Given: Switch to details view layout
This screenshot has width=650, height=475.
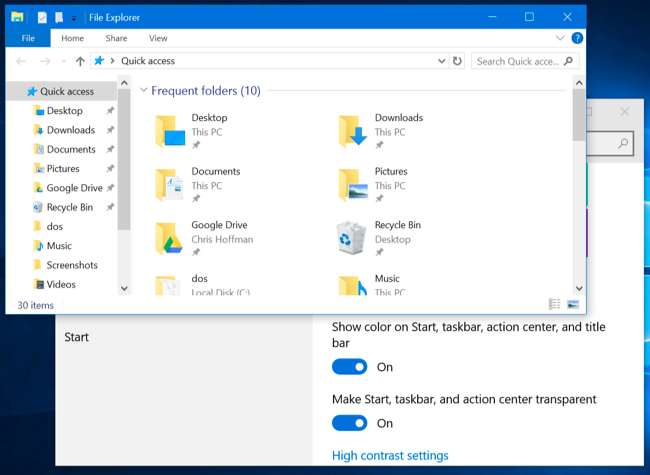Looking at the screenshot, I should [554, 304].
